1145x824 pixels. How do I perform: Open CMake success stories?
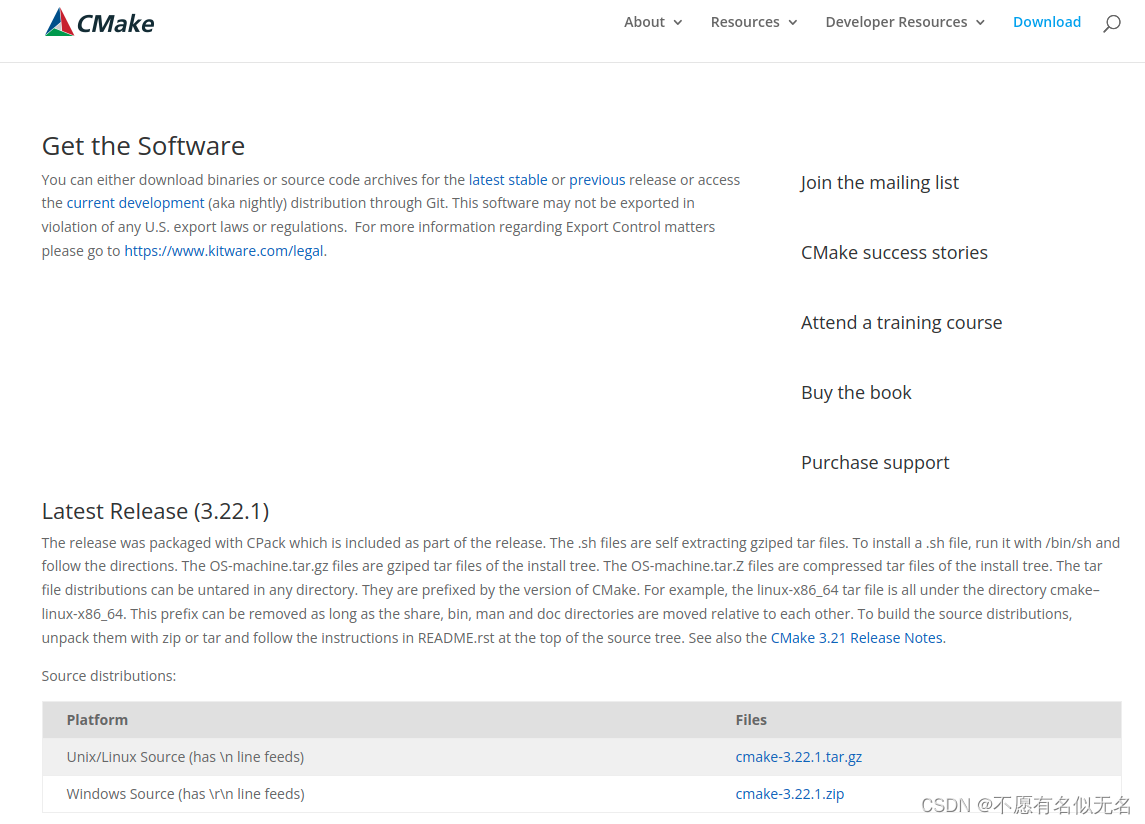pyautogui.click(x=894, y=252)
